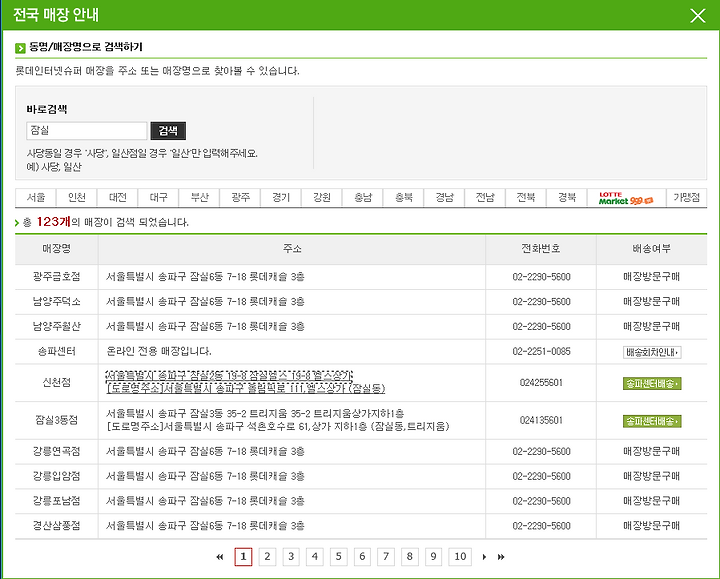The width and height of the screenshot is (720, 579).
Task: Go to page 7
Action: (x=386, y=557)
